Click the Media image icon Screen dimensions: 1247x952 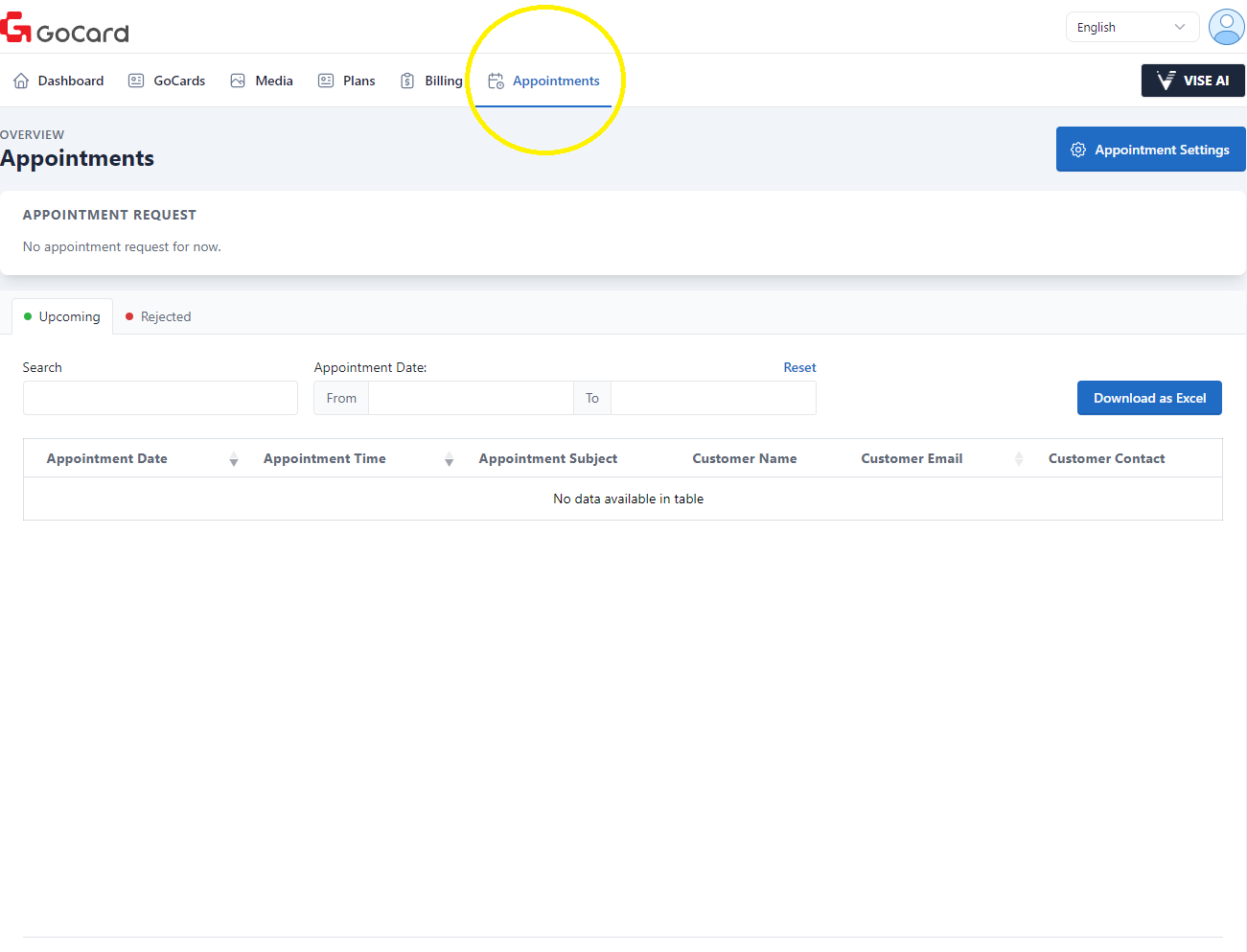238,81
